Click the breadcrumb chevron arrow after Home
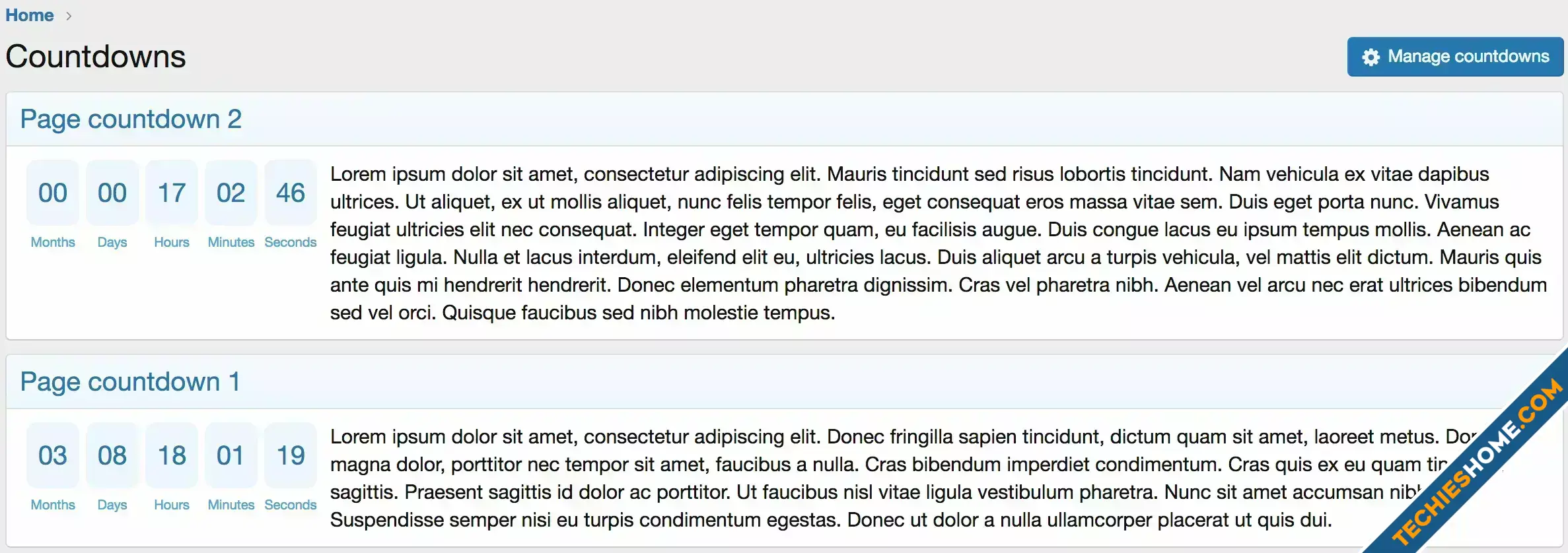 point(69,16)
